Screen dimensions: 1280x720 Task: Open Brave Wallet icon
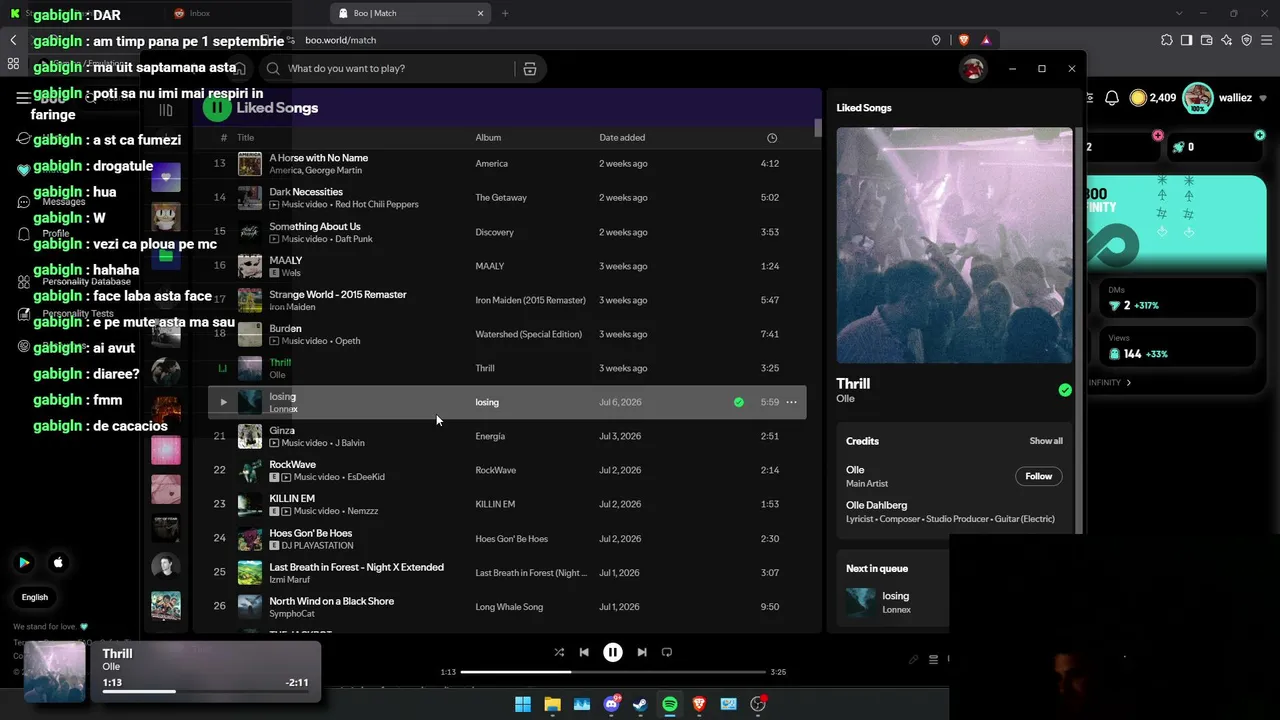coord(1206,40)
